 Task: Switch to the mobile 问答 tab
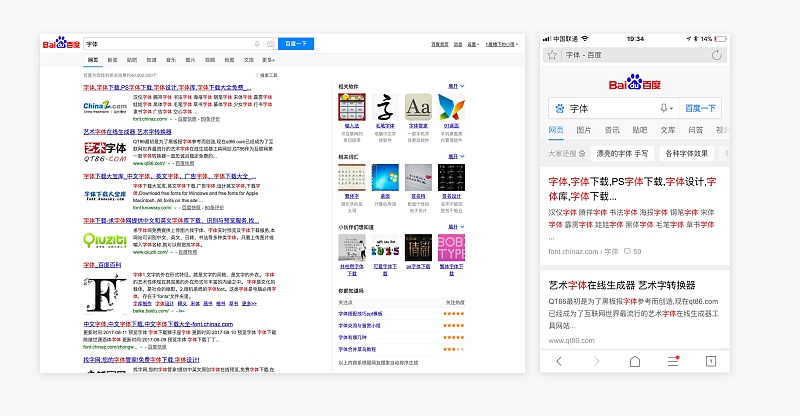695,130
